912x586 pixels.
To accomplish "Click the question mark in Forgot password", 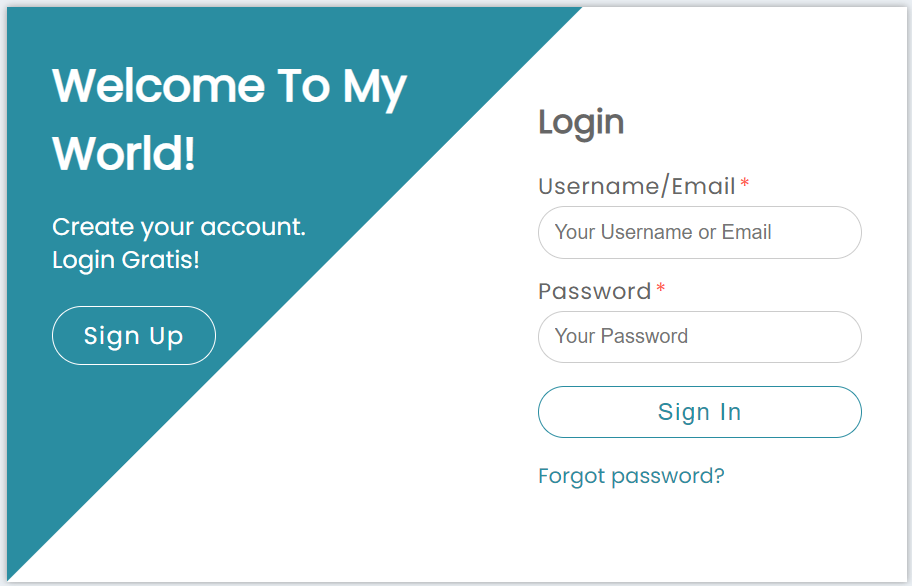I will tap(721, 476).
